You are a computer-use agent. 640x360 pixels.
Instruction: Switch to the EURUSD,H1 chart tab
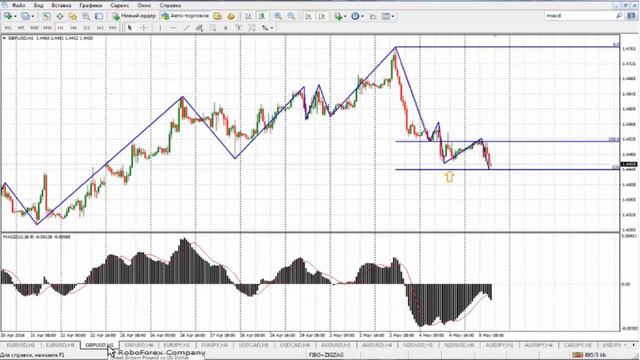[x=20, y=345]
